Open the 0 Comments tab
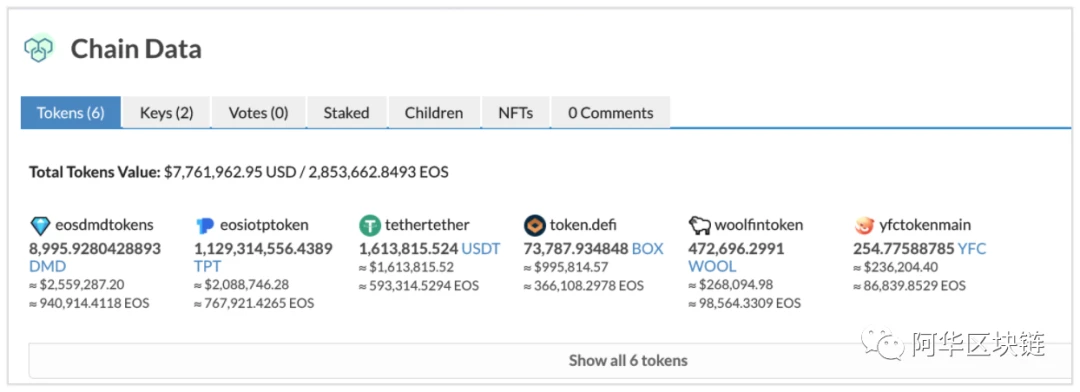Screen dimensions: 1080x392 [610, 112]
